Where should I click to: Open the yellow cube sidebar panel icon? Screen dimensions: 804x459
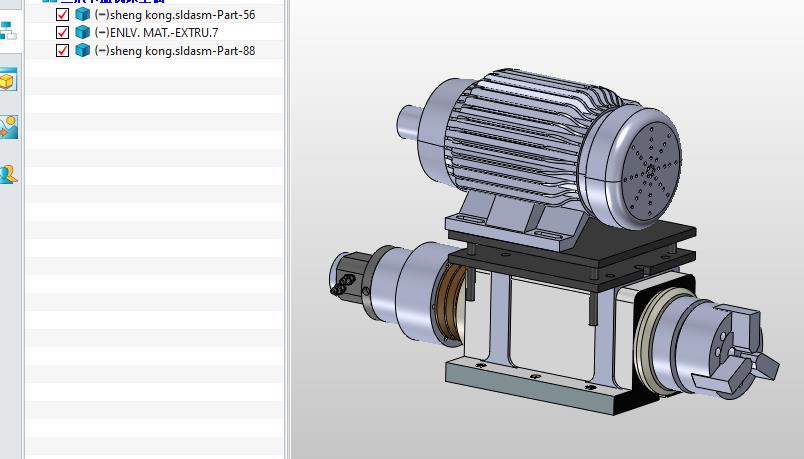click(x=8, y=81)
